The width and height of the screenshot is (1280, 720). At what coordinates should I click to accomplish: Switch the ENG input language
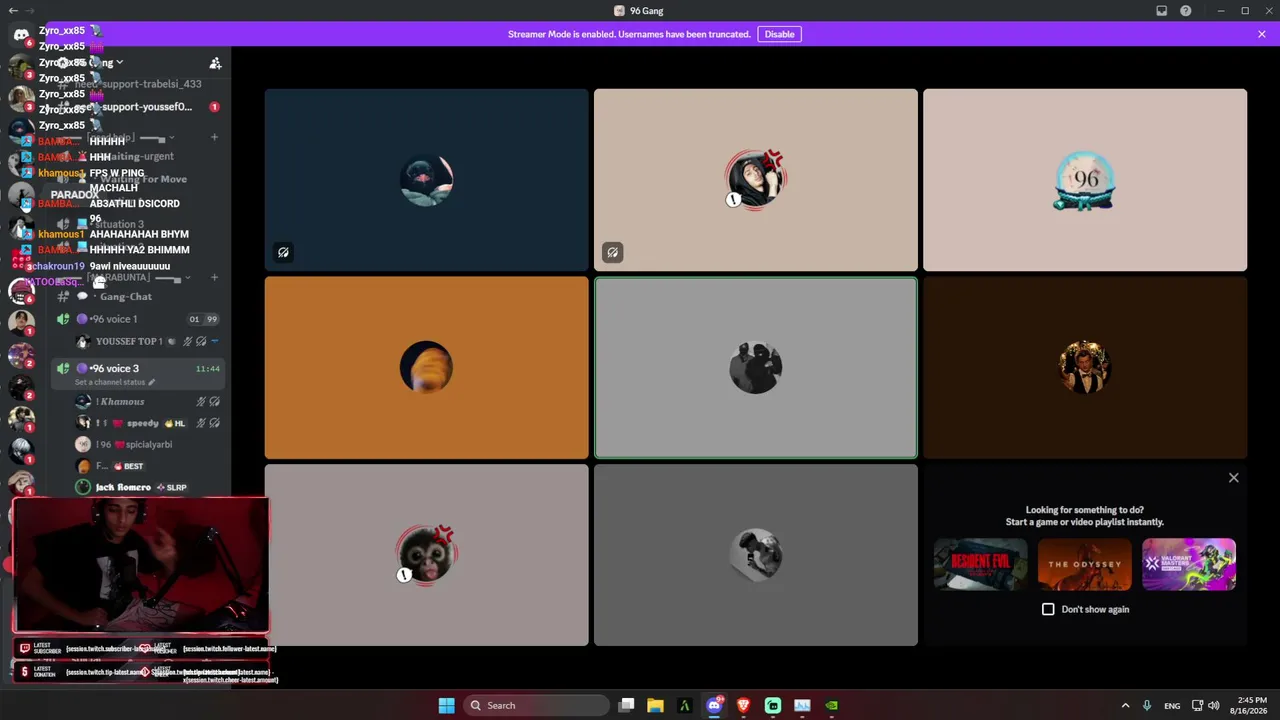pos(1172,705)
